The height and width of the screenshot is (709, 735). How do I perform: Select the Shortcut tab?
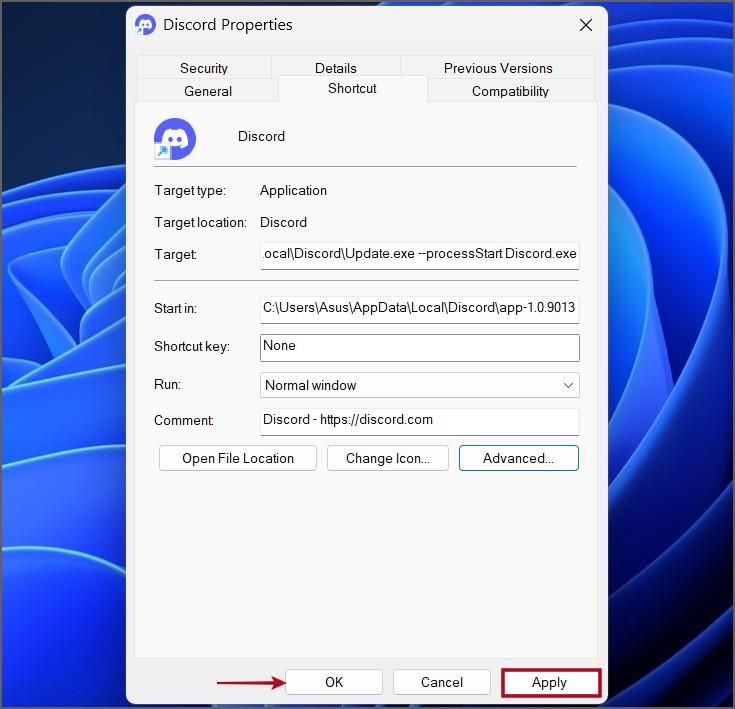[x=352, y=88]
